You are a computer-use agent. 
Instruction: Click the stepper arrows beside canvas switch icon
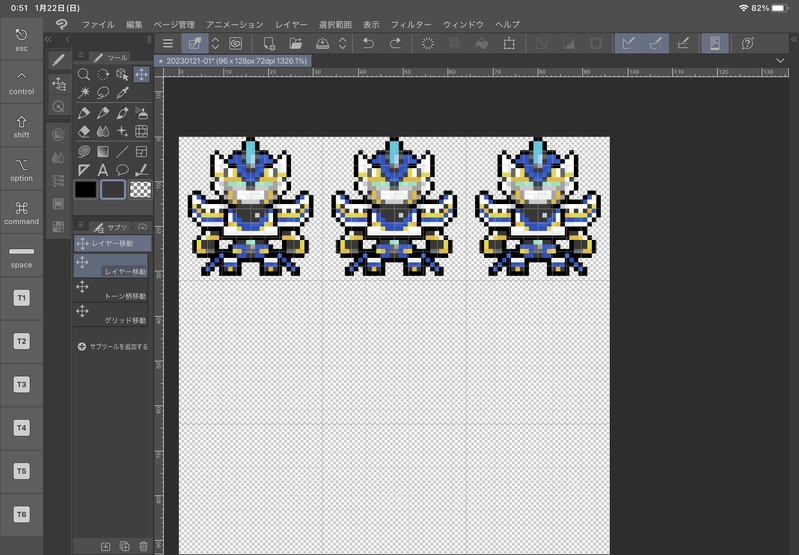pyautogui.click(x=216, y=44)
